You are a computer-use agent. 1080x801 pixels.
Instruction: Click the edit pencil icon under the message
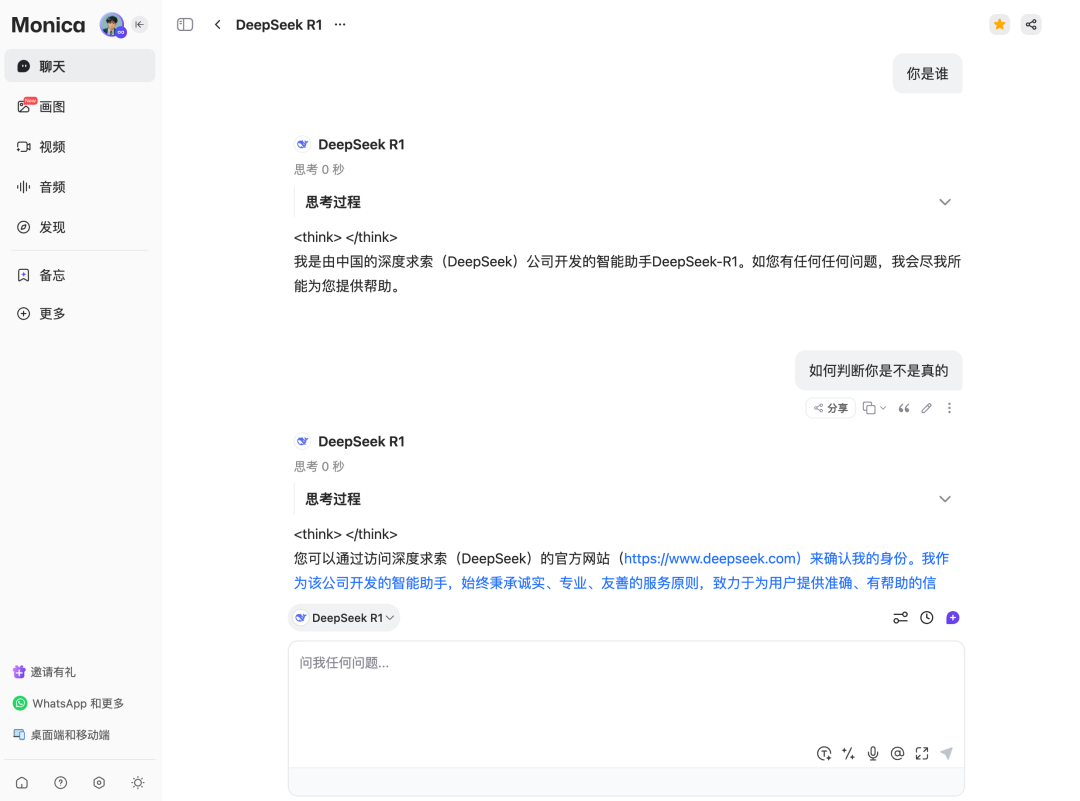coord(926,408)
